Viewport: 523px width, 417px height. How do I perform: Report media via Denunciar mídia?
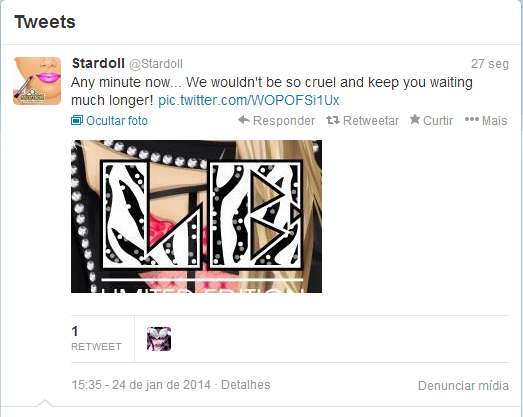[x=463, y=385]
